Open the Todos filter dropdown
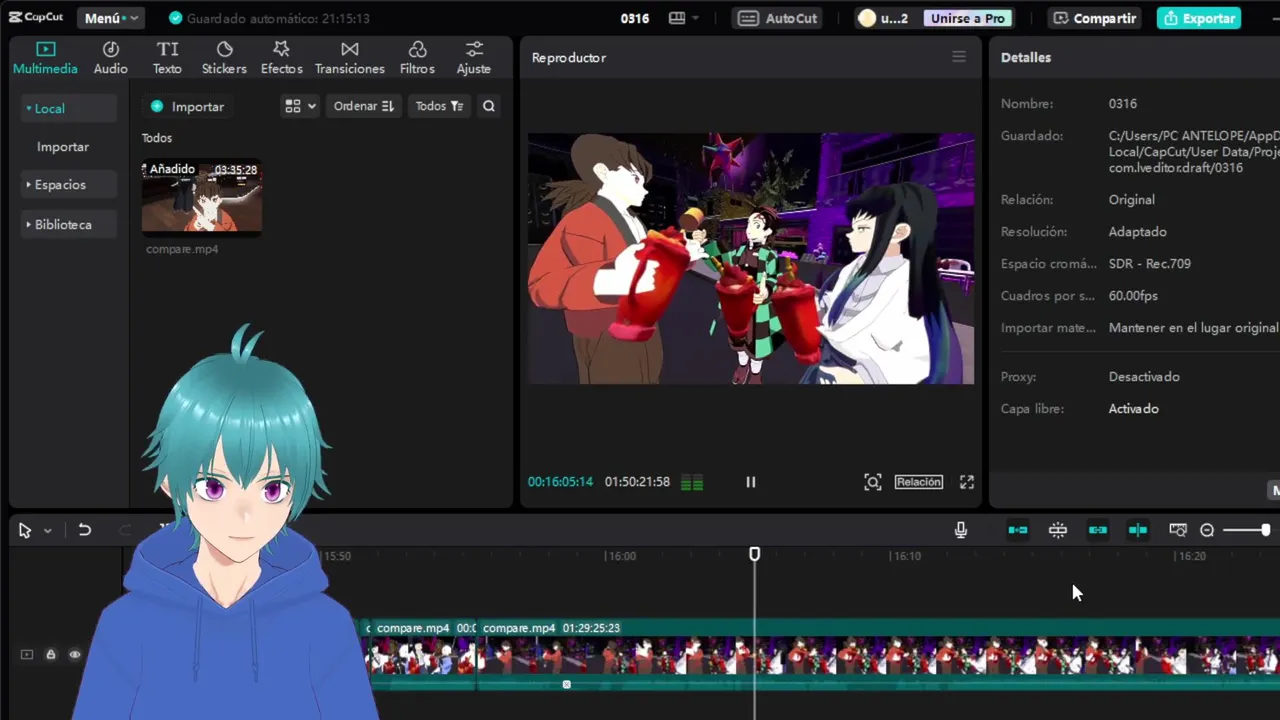The height and width of the screenshot is (720, 1280). [439, 106]
